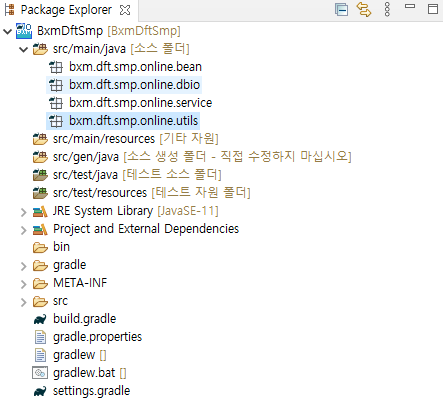Click the Collapse All toolbar icon

click(341, 9)
